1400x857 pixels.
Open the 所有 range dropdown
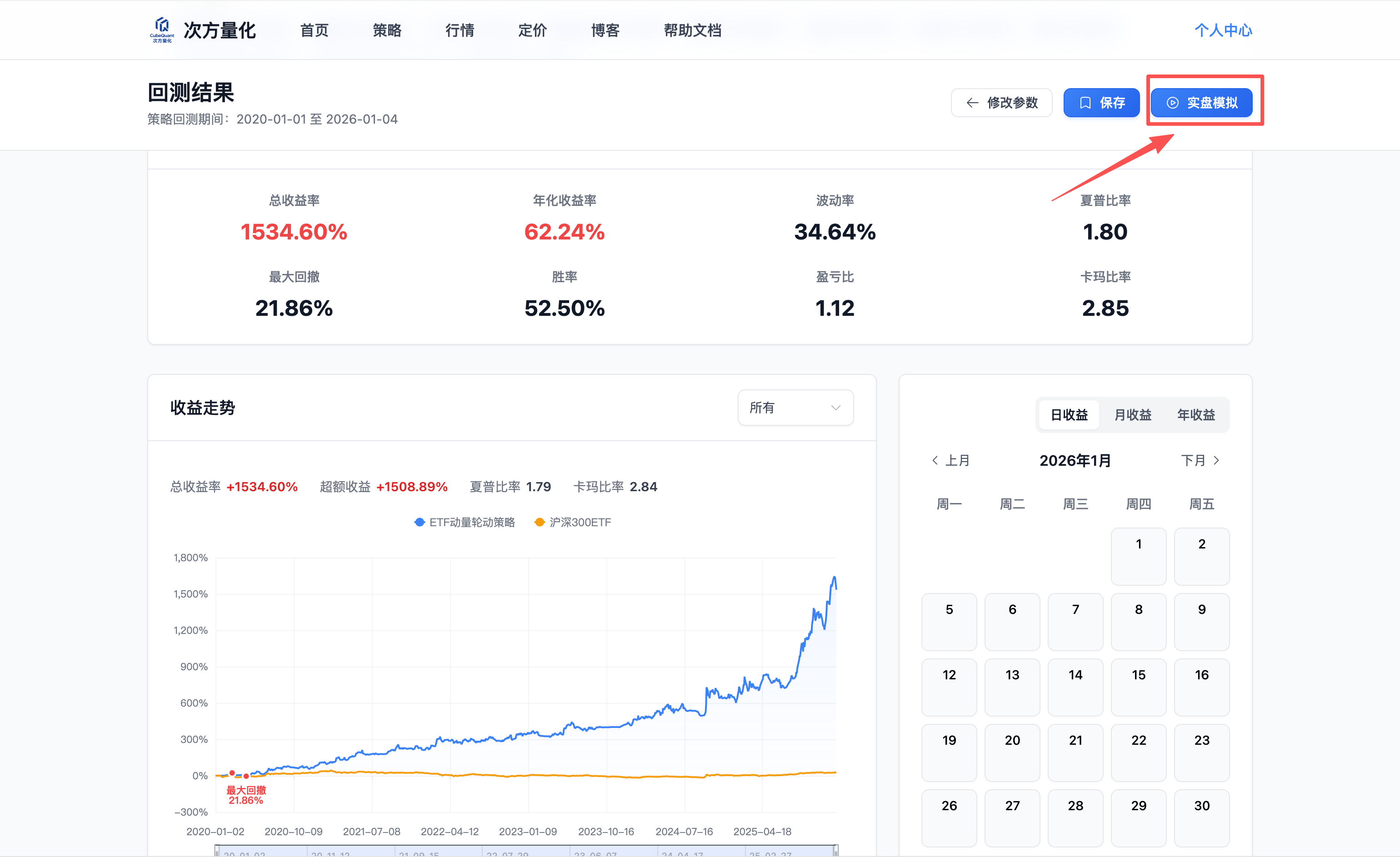pos(795,408)
